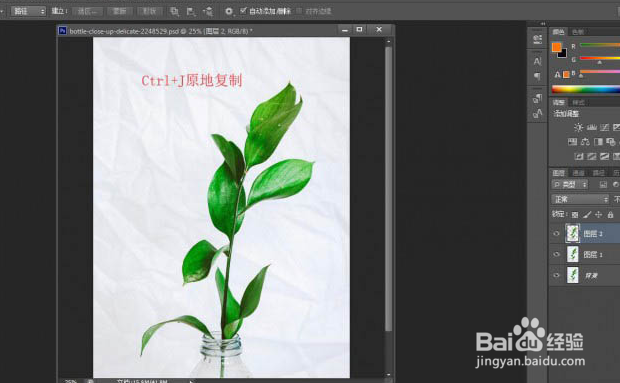Switch to the Styles tab
The image size is (620, 383).
click(578, 103)
